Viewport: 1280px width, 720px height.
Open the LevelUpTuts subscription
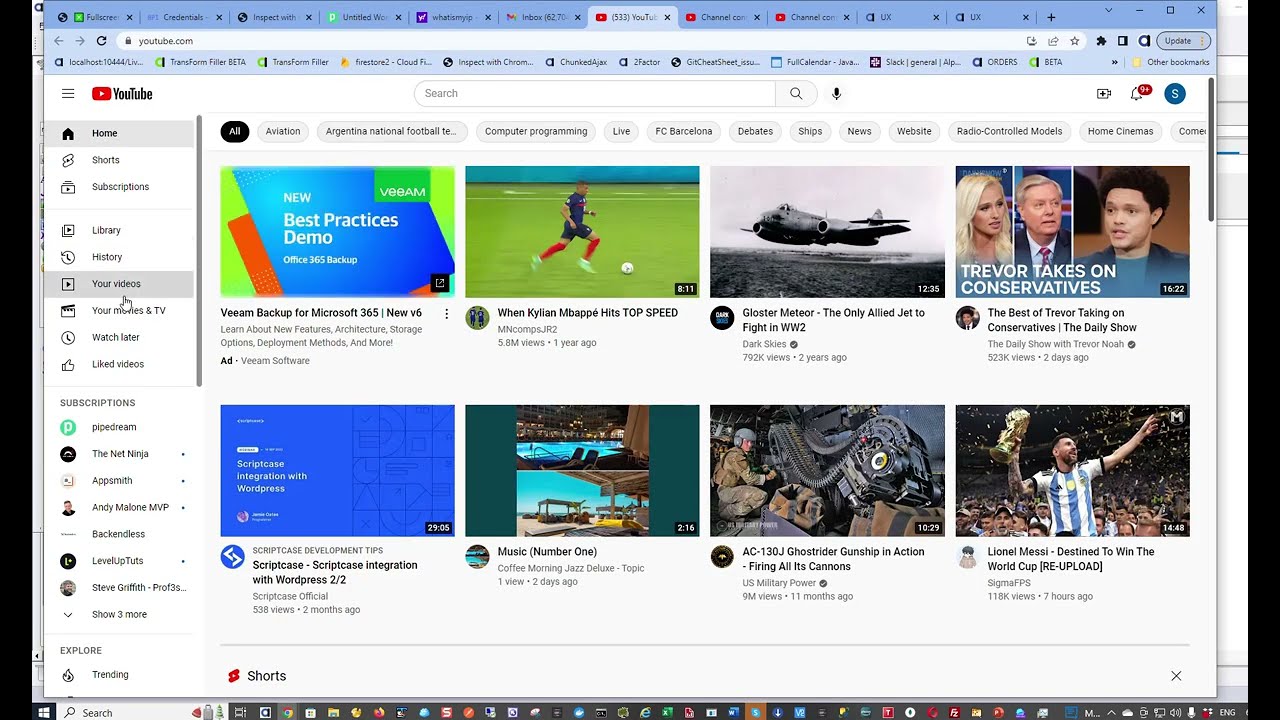pos(120,561)
